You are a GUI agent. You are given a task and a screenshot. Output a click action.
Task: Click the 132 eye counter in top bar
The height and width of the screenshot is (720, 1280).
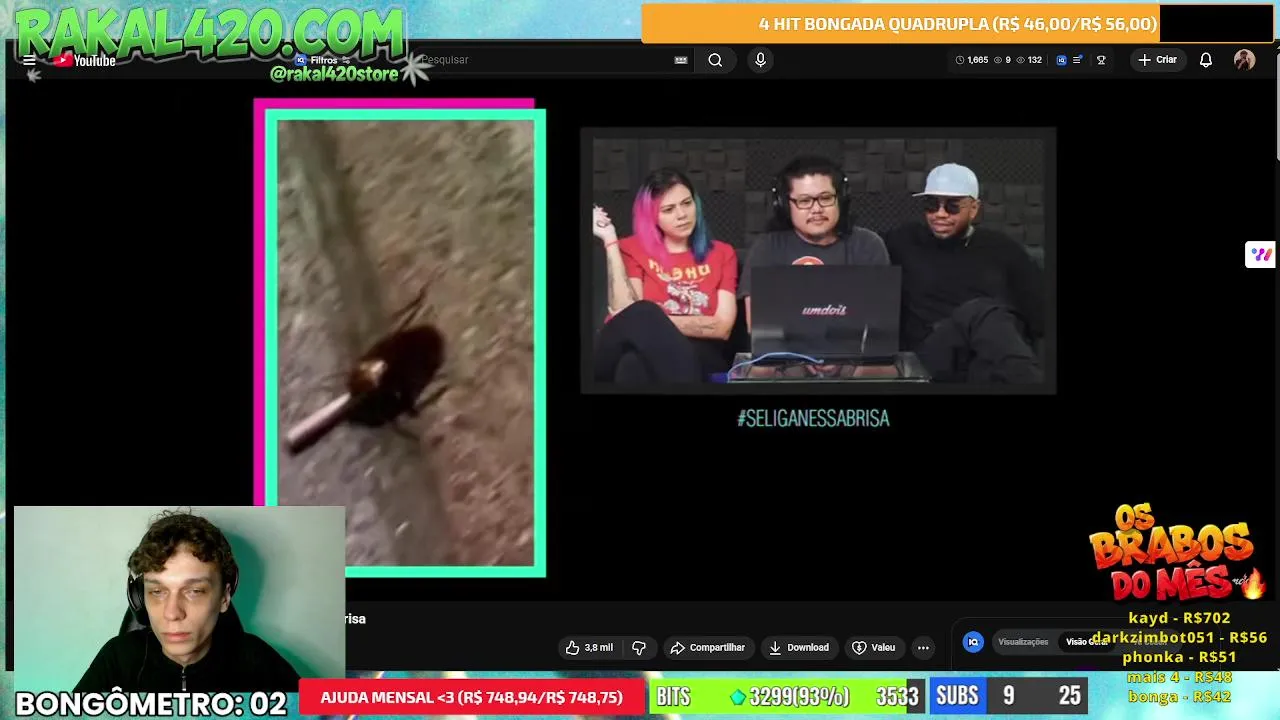click(x=1029, y=60)
